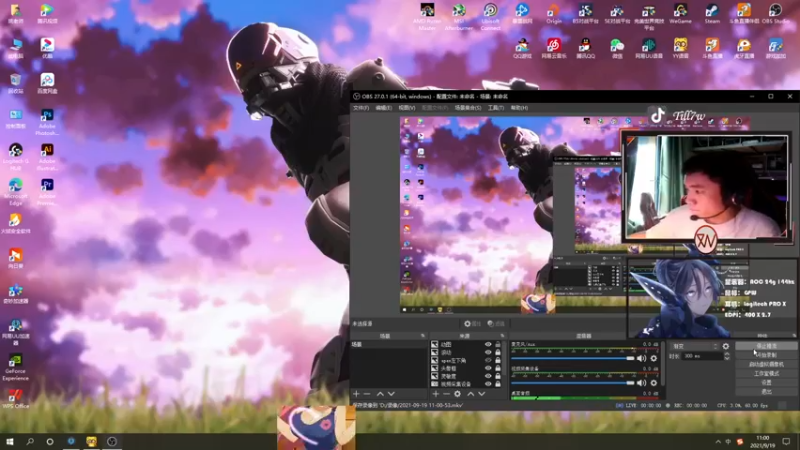The image size is (800, 450).
Task: Open 视频采集设备 mixer settings gear
Action: pos(654,383)
